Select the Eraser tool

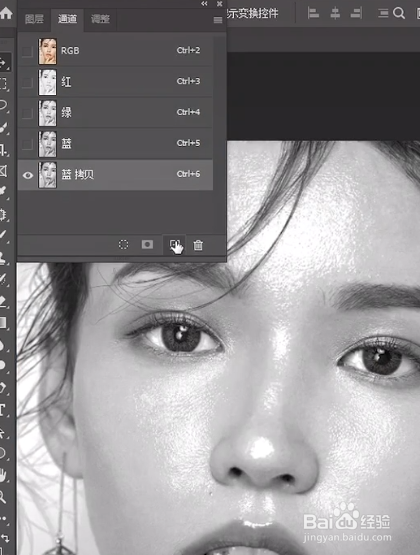pos(3,301)
